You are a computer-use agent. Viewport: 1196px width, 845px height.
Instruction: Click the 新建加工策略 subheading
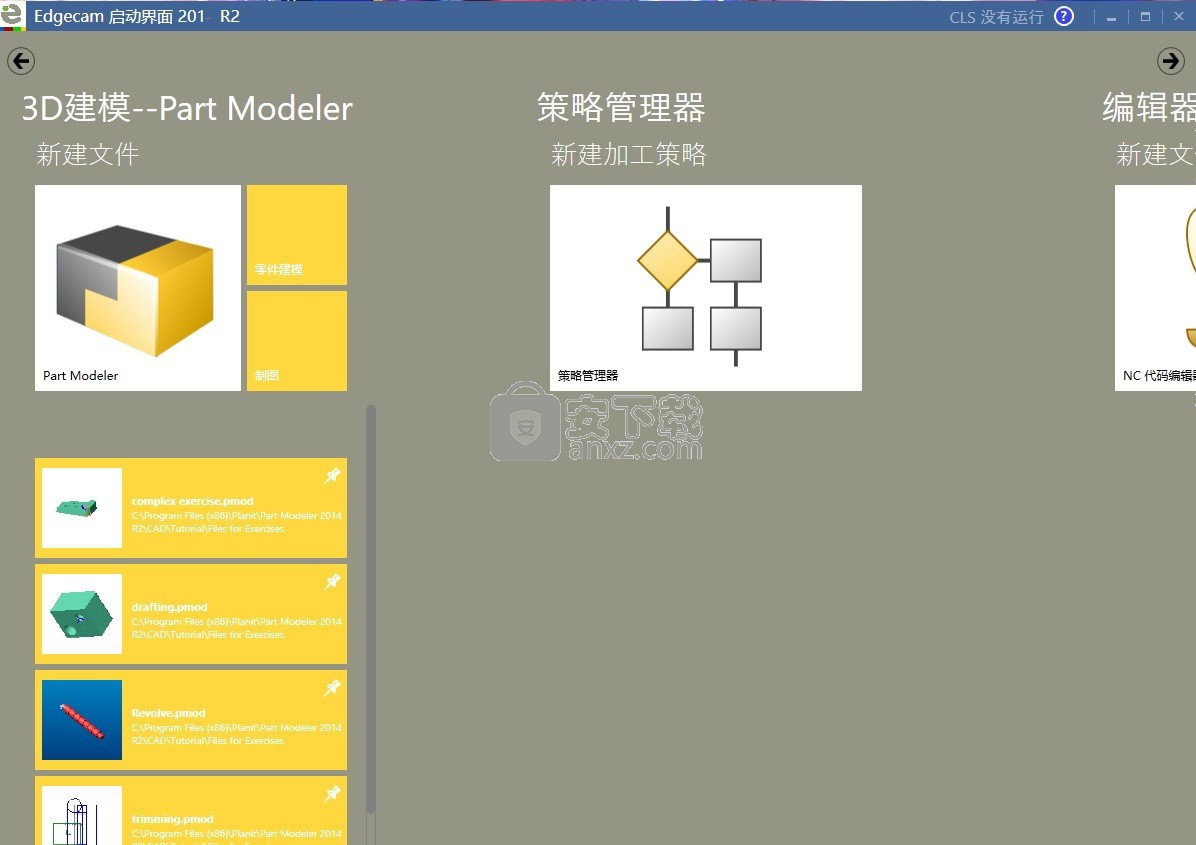629,154
